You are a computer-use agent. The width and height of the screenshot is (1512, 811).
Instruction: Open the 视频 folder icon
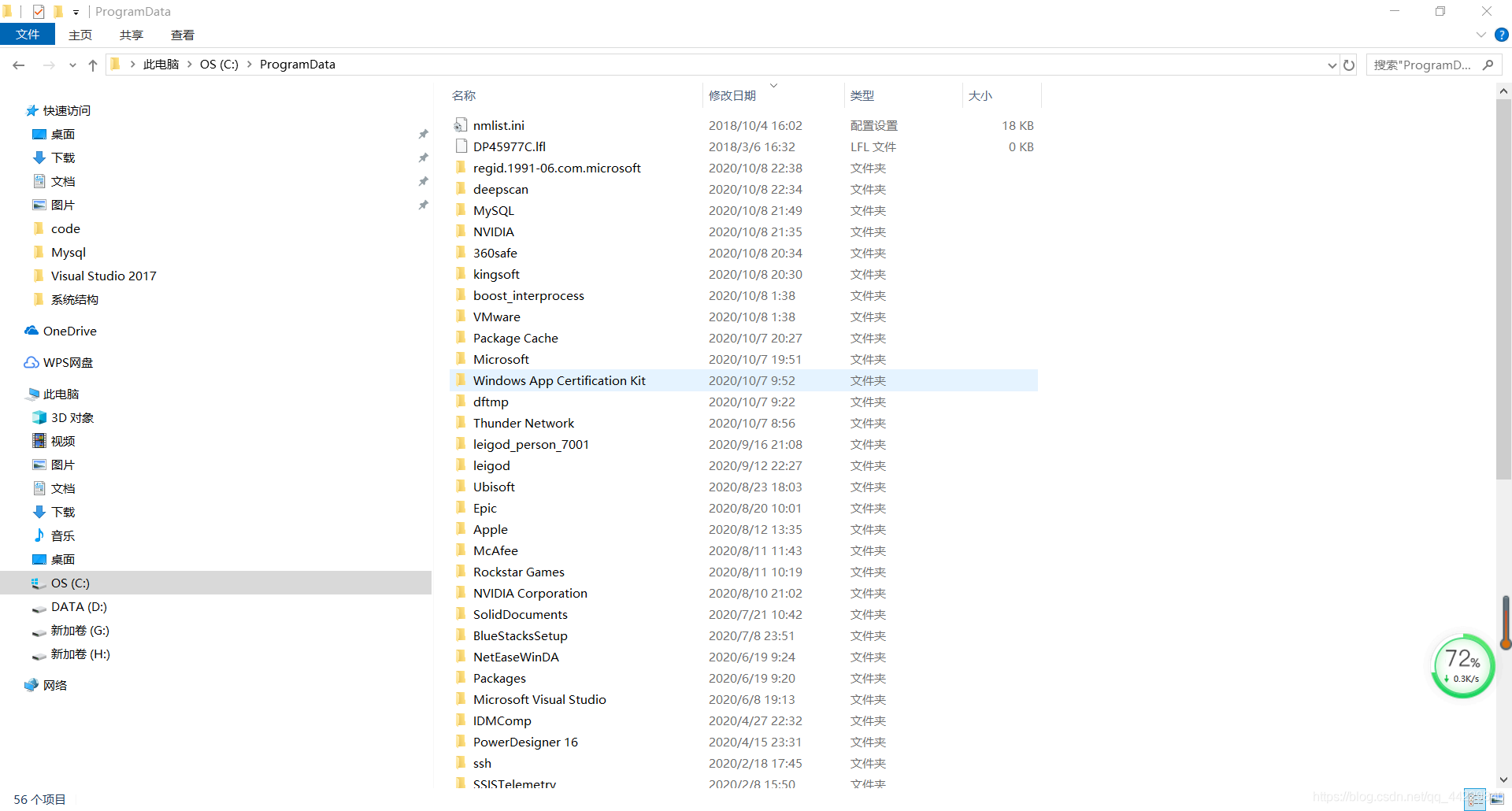click(x=39, y=442)
